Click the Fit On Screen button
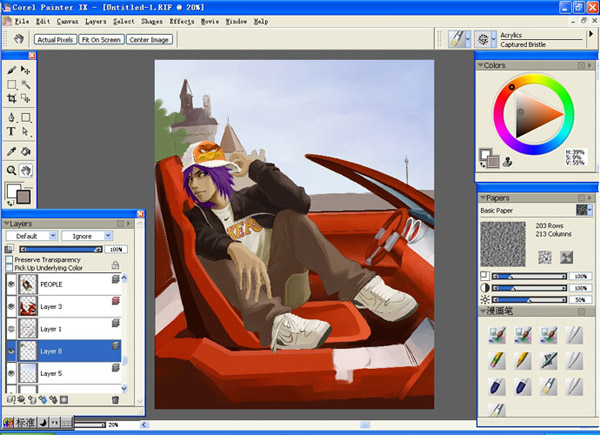The width and height of the screenshot is (600, 435). click(x=101, y=39)
